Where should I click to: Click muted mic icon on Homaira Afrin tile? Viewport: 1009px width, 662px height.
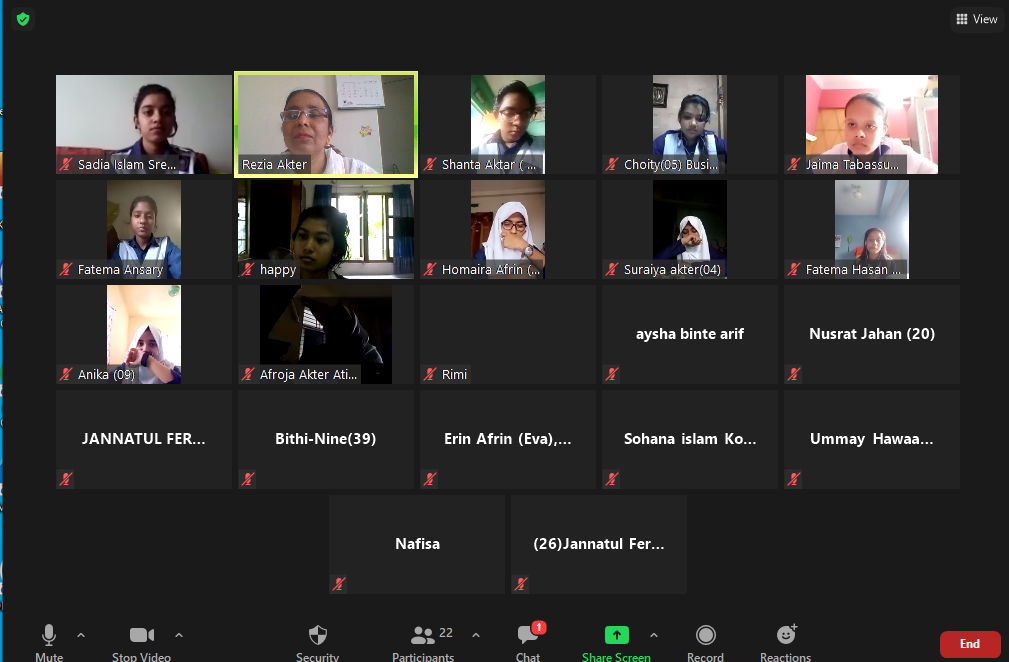pos(430,269)
